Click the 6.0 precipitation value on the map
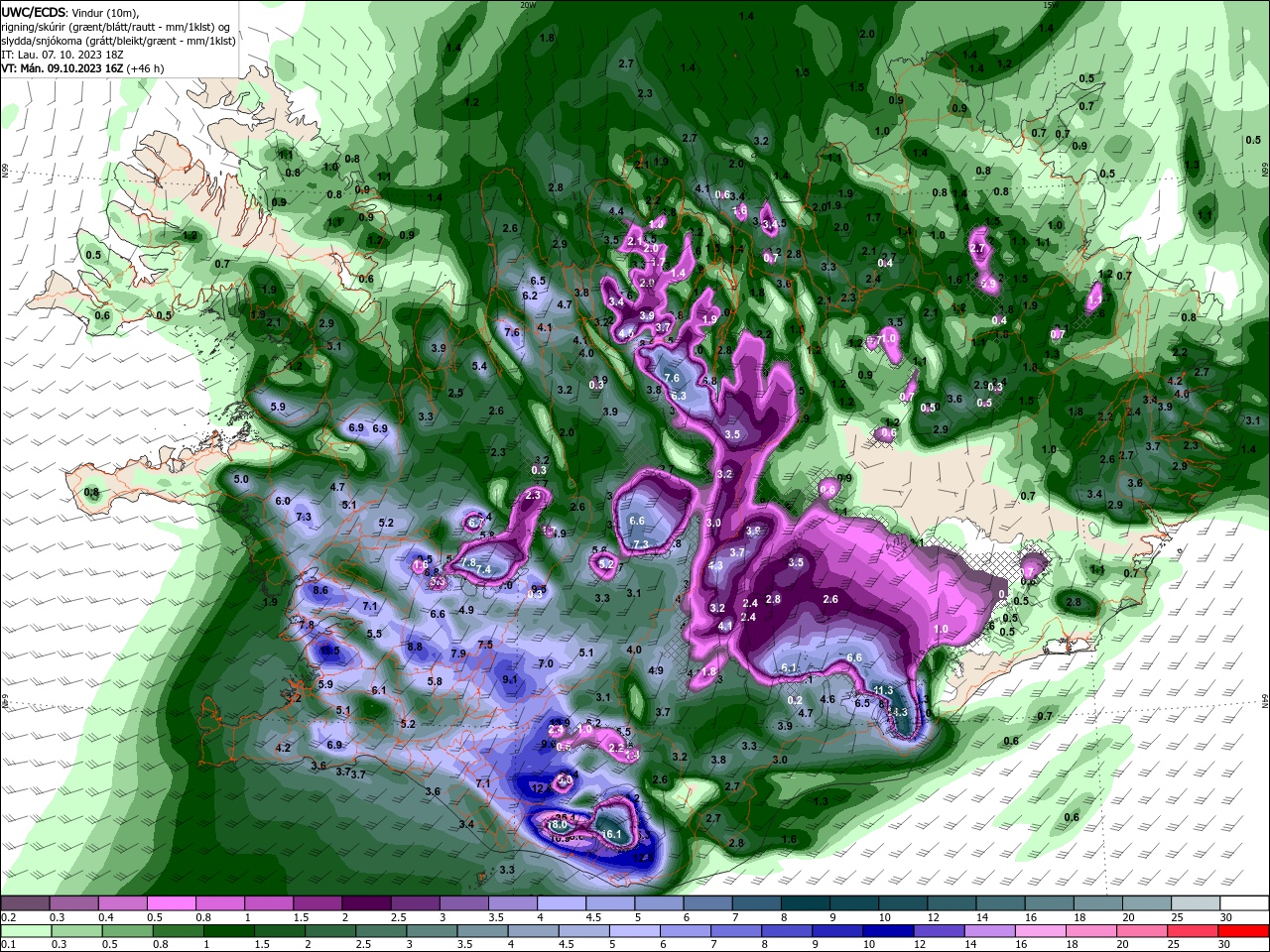Viewport: 1270px width, 952px height. [283, 501]
